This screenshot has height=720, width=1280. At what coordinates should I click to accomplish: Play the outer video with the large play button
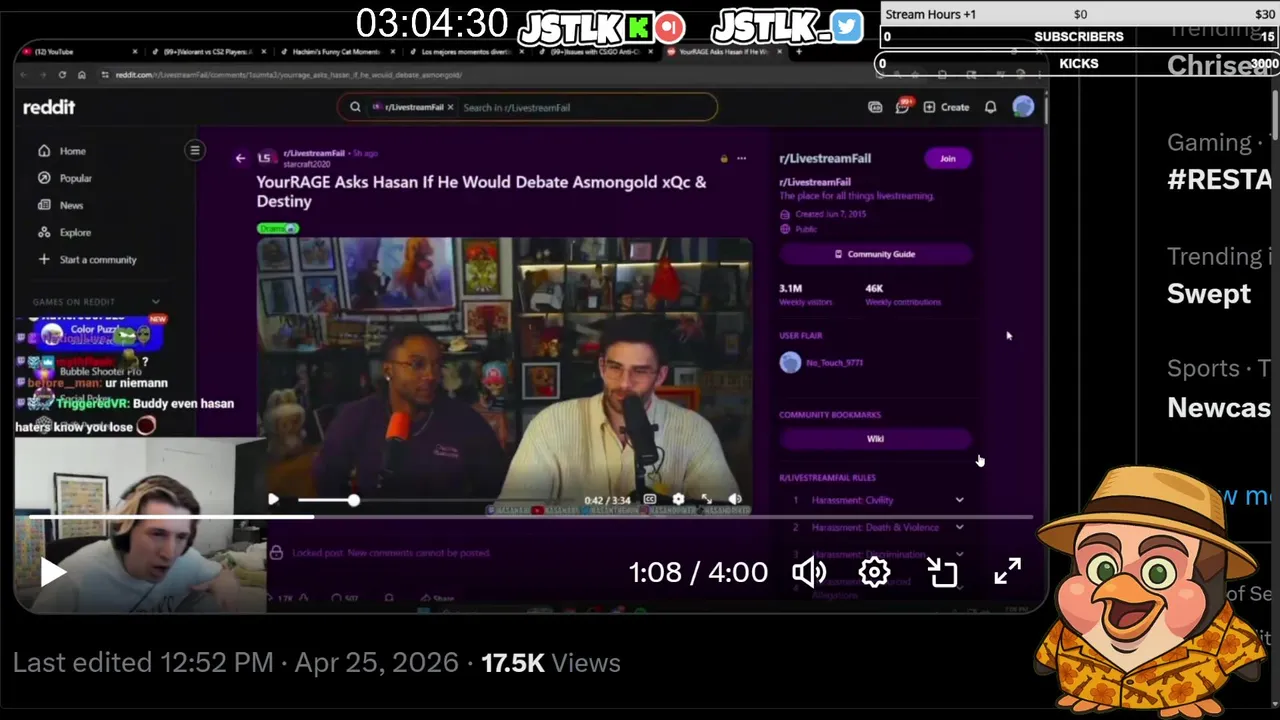pyautogui.click(x=53, y=572)
